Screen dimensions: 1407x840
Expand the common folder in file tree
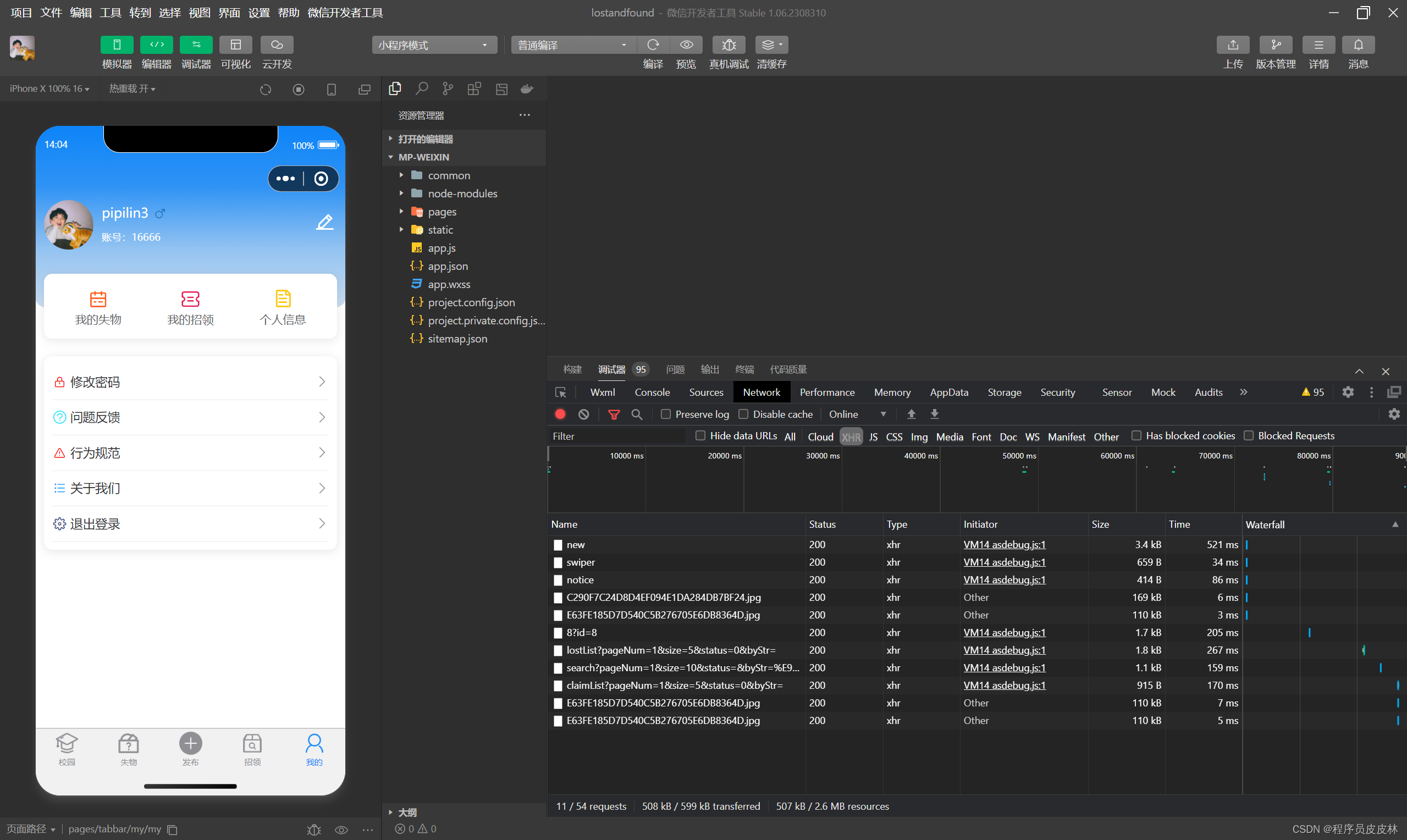click(x=401, y=175)
